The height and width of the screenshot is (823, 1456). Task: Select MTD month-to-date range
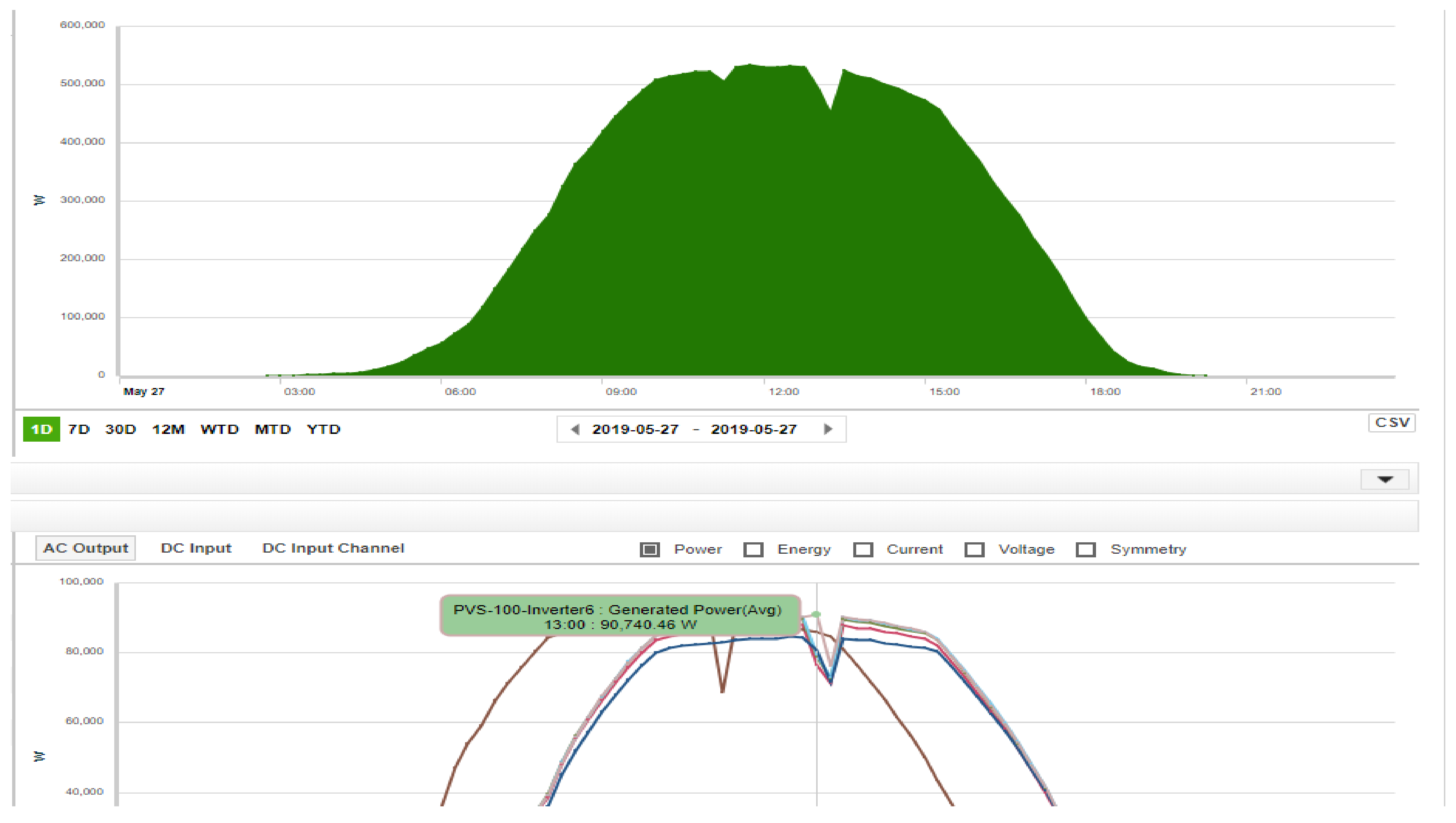pos(273,429)
